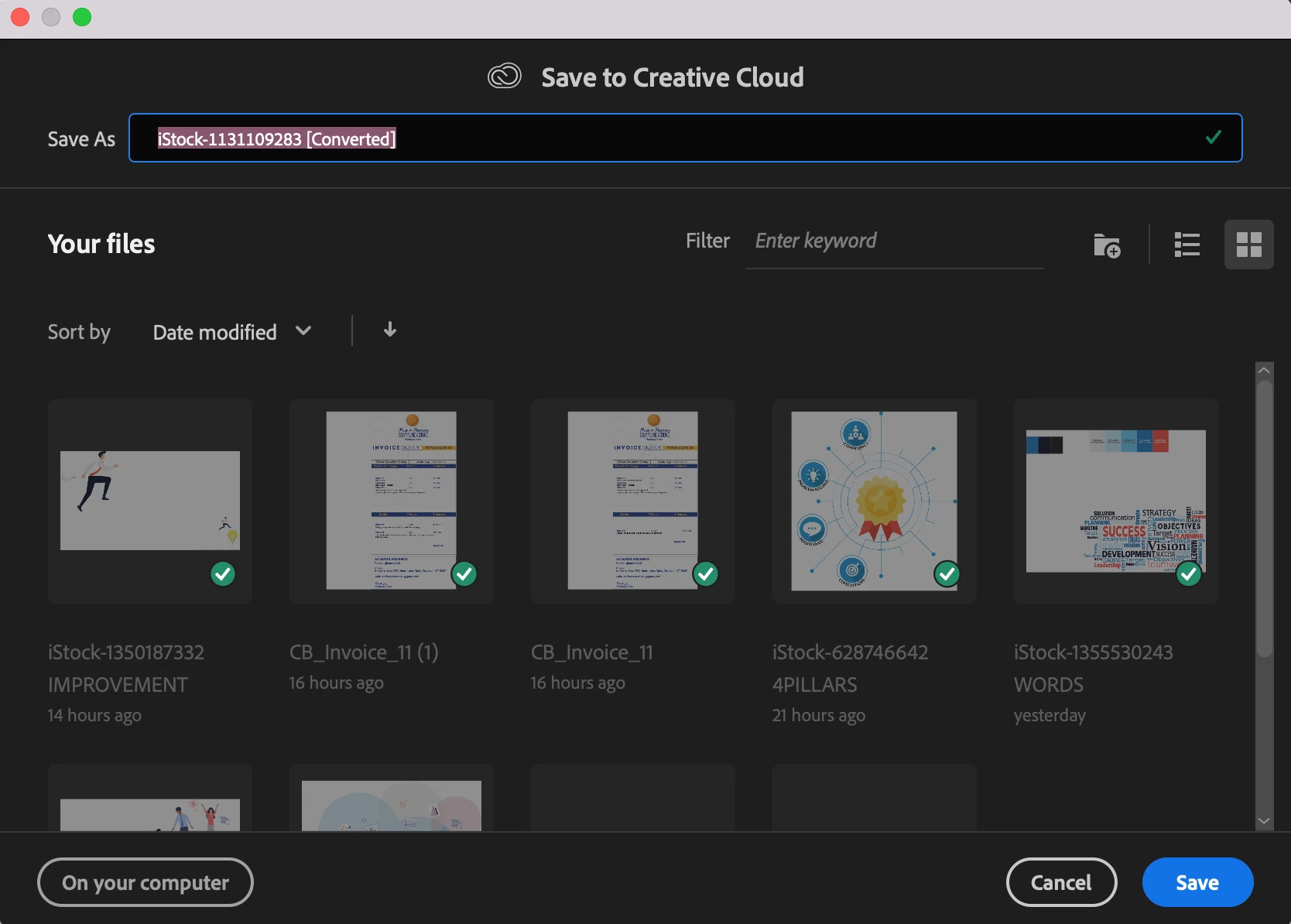Click sync status badge on CB_Invoice_11 (1)
1291x924 pixels.
[x=464, y=574]
